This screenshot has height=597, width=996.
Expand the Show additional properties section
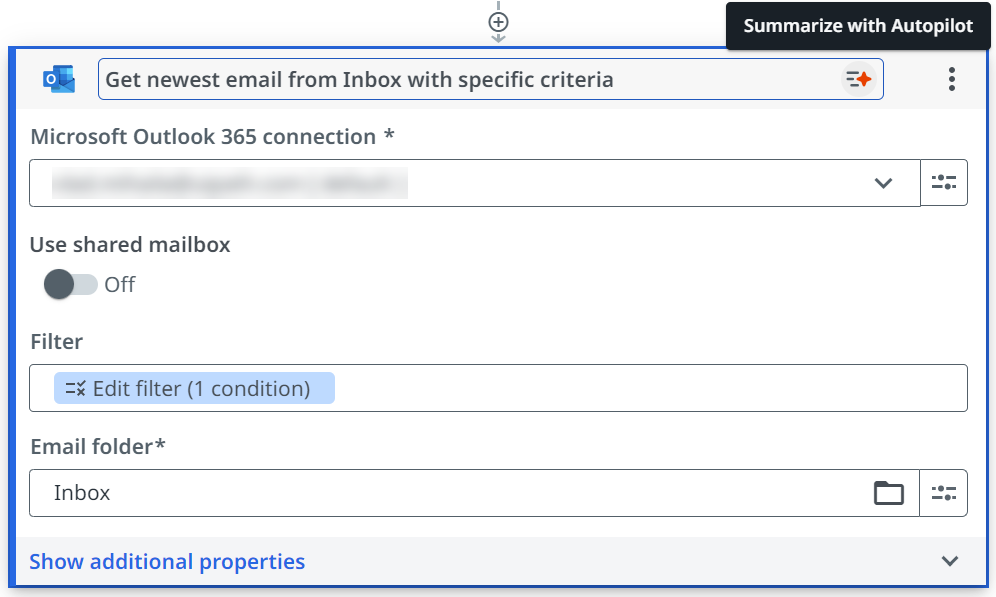(x=166, y=561)
